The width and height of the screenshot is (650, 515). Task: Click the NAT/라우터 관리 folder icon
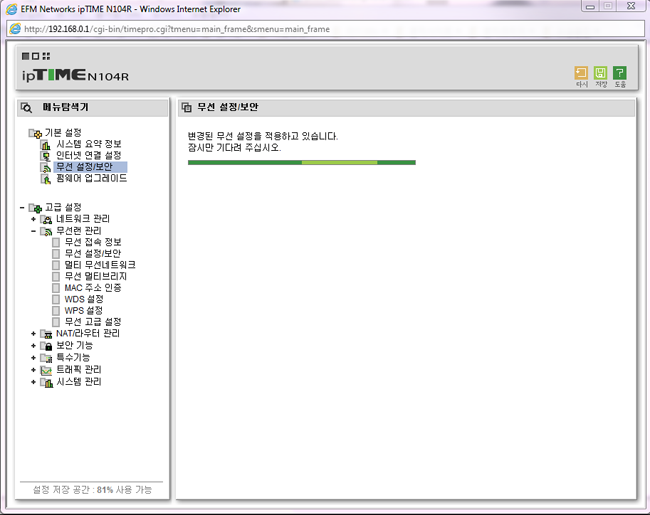pos(46,334)
